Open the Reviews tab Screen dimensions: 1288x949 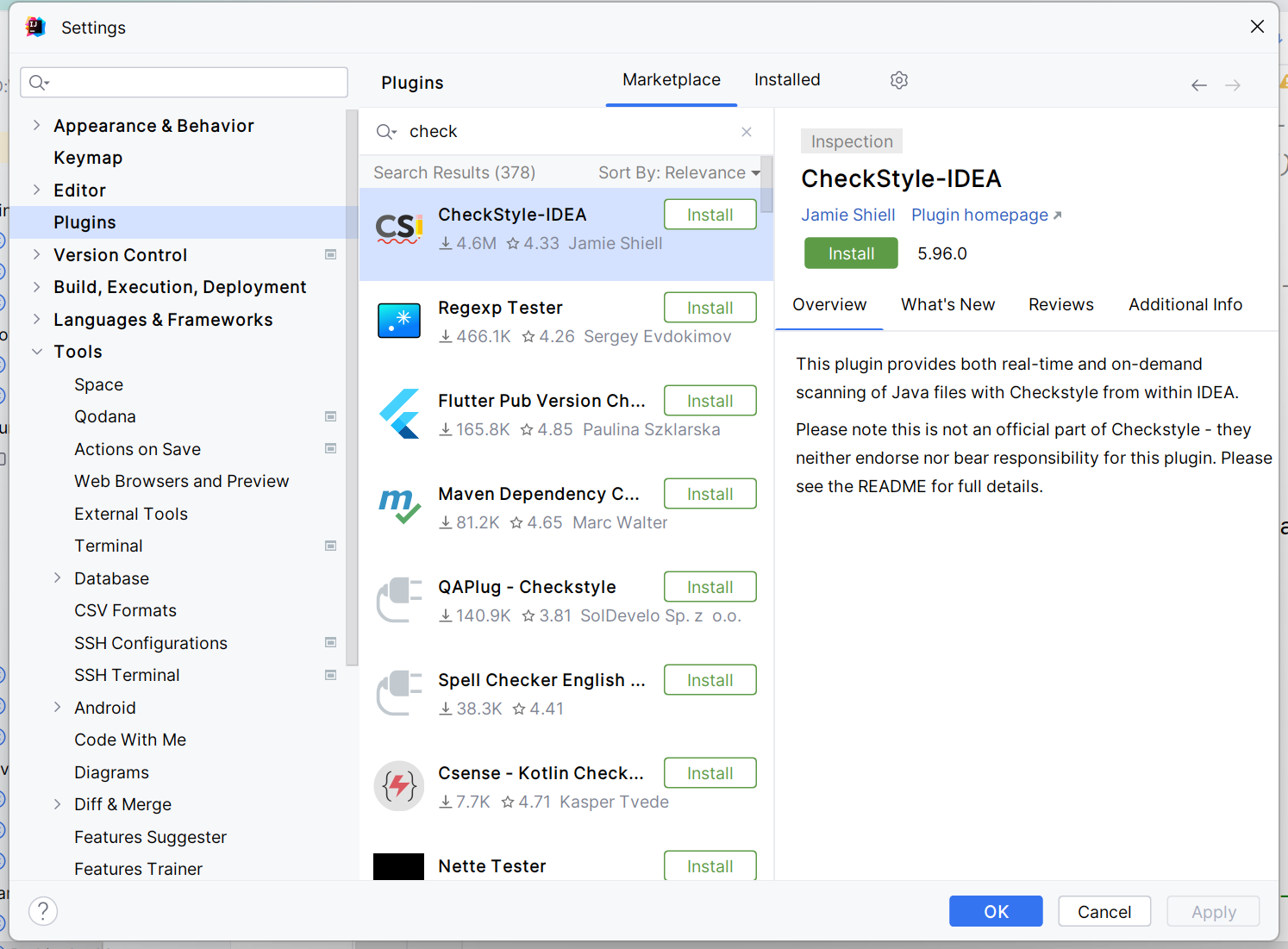[1060, 305]
